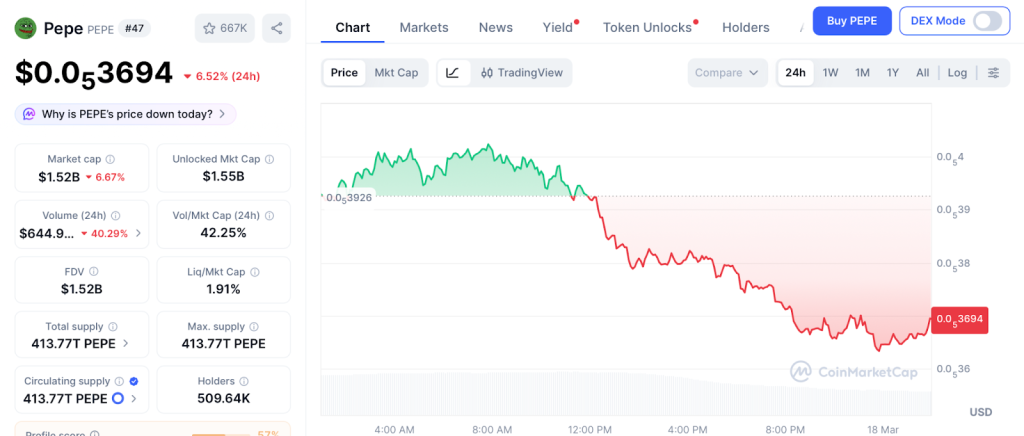Select the 1W time range
This screenshot has height=436, width=1024.
tap(830, 73)
